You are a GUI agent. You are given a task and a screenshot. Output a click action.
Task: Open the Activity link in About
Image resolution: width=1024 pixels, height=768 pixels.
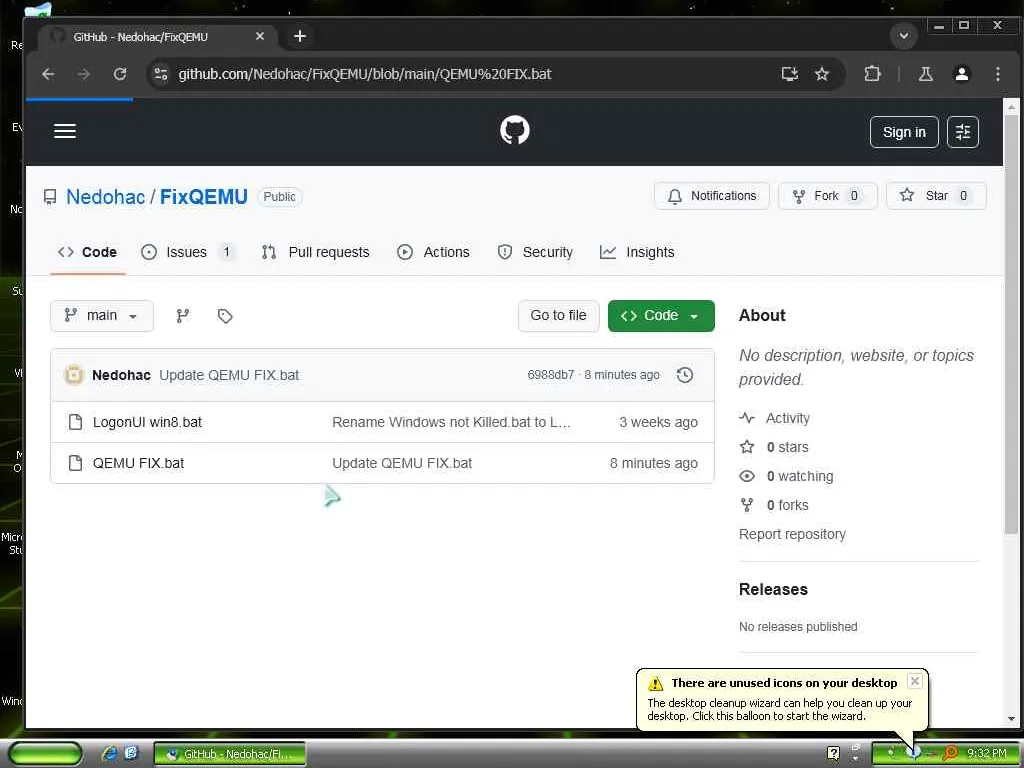pyautogui.click(x=788, y=418)
